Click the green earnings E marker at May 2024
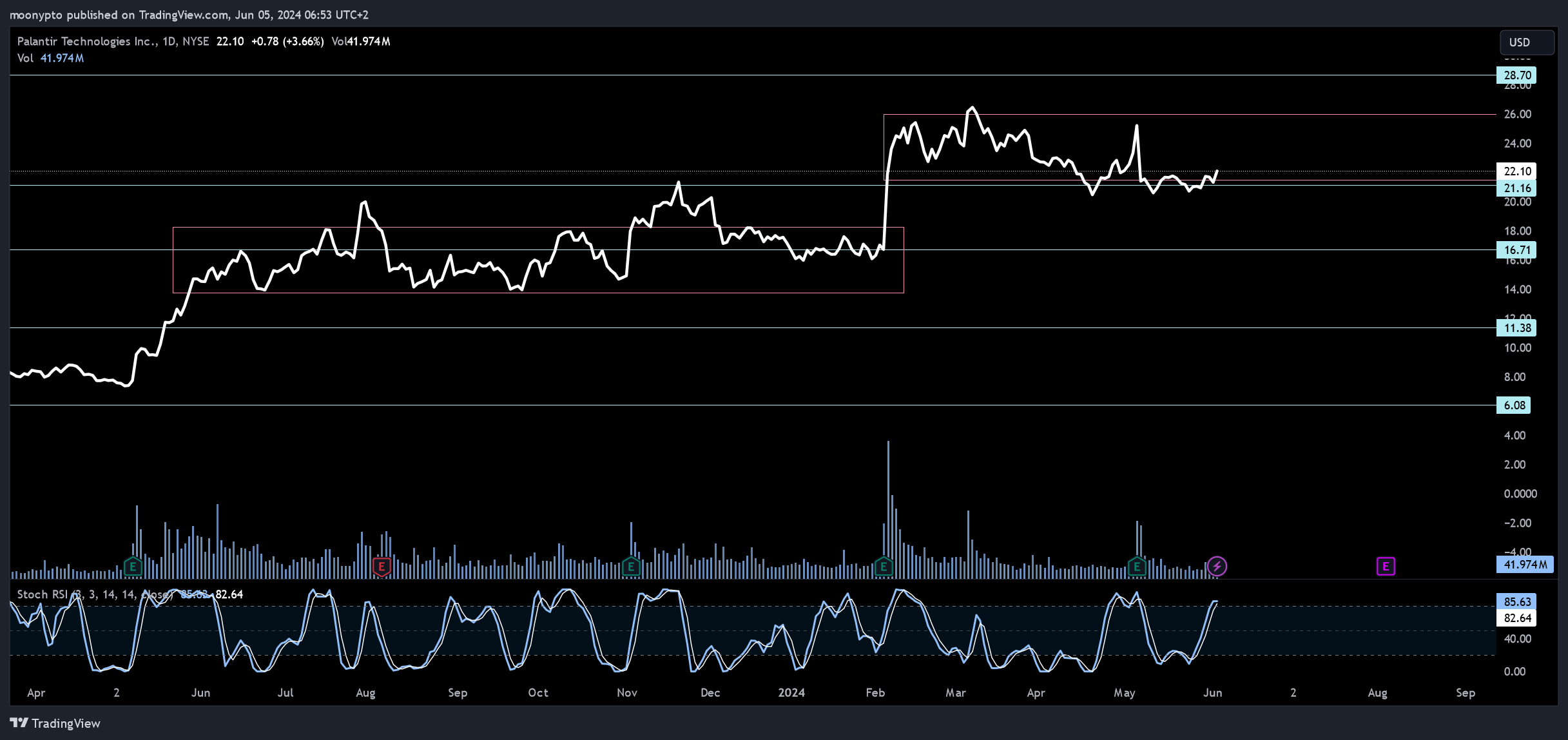Image resolution: width=1568 pixels, height=740 pixels. 1137,567
